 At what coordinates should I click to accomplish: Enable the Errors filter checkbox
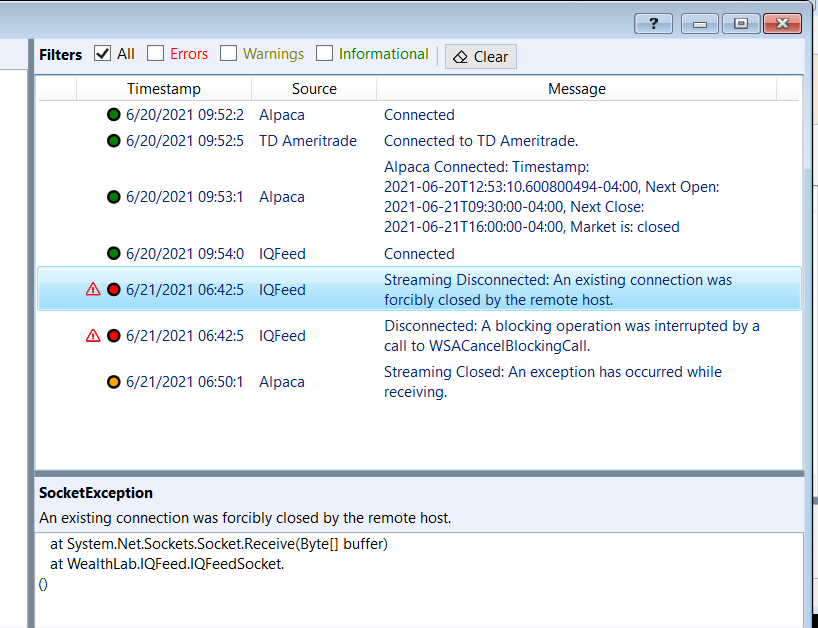(155, 53)
